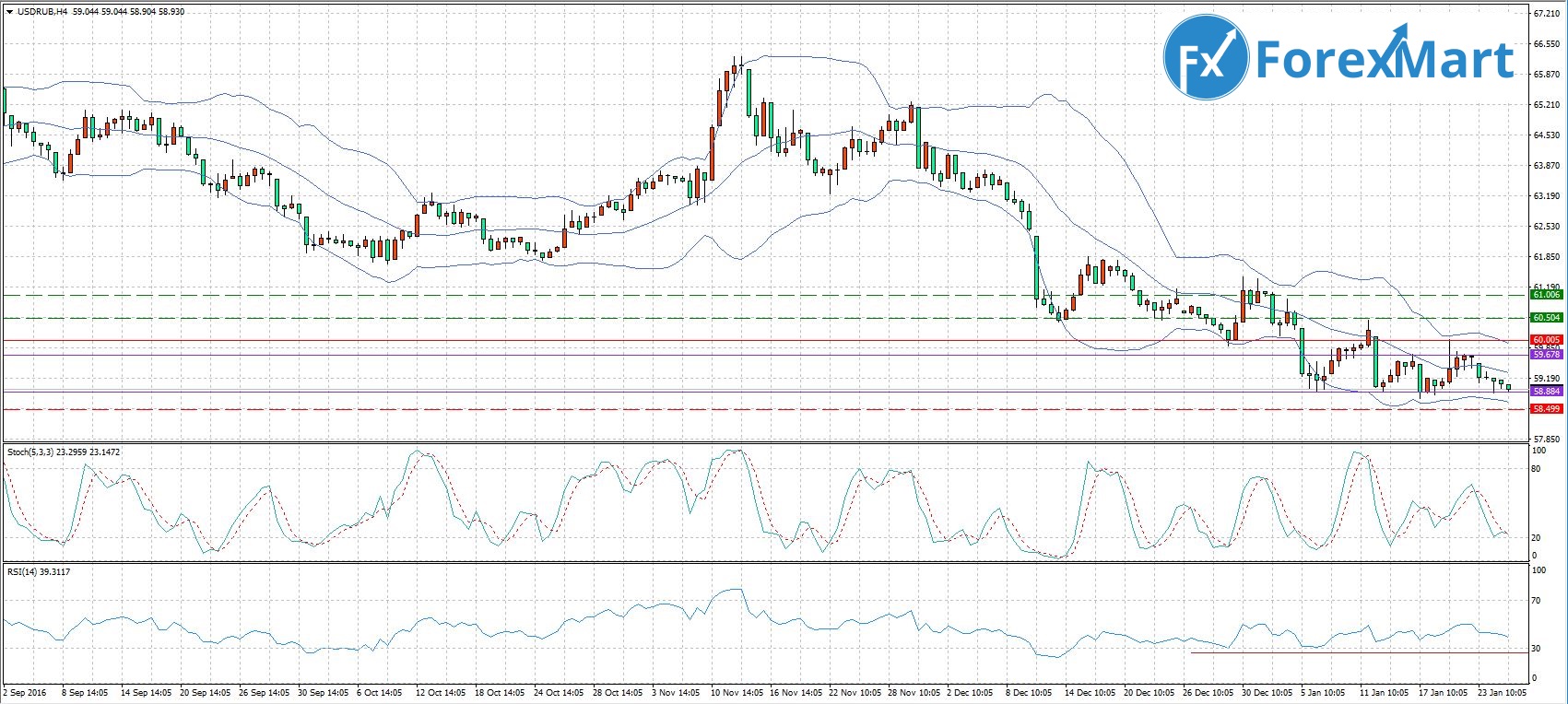
Task: Click the 57.850 value on the price axis
Action: pyautogui.click(x=1546, y=440)
